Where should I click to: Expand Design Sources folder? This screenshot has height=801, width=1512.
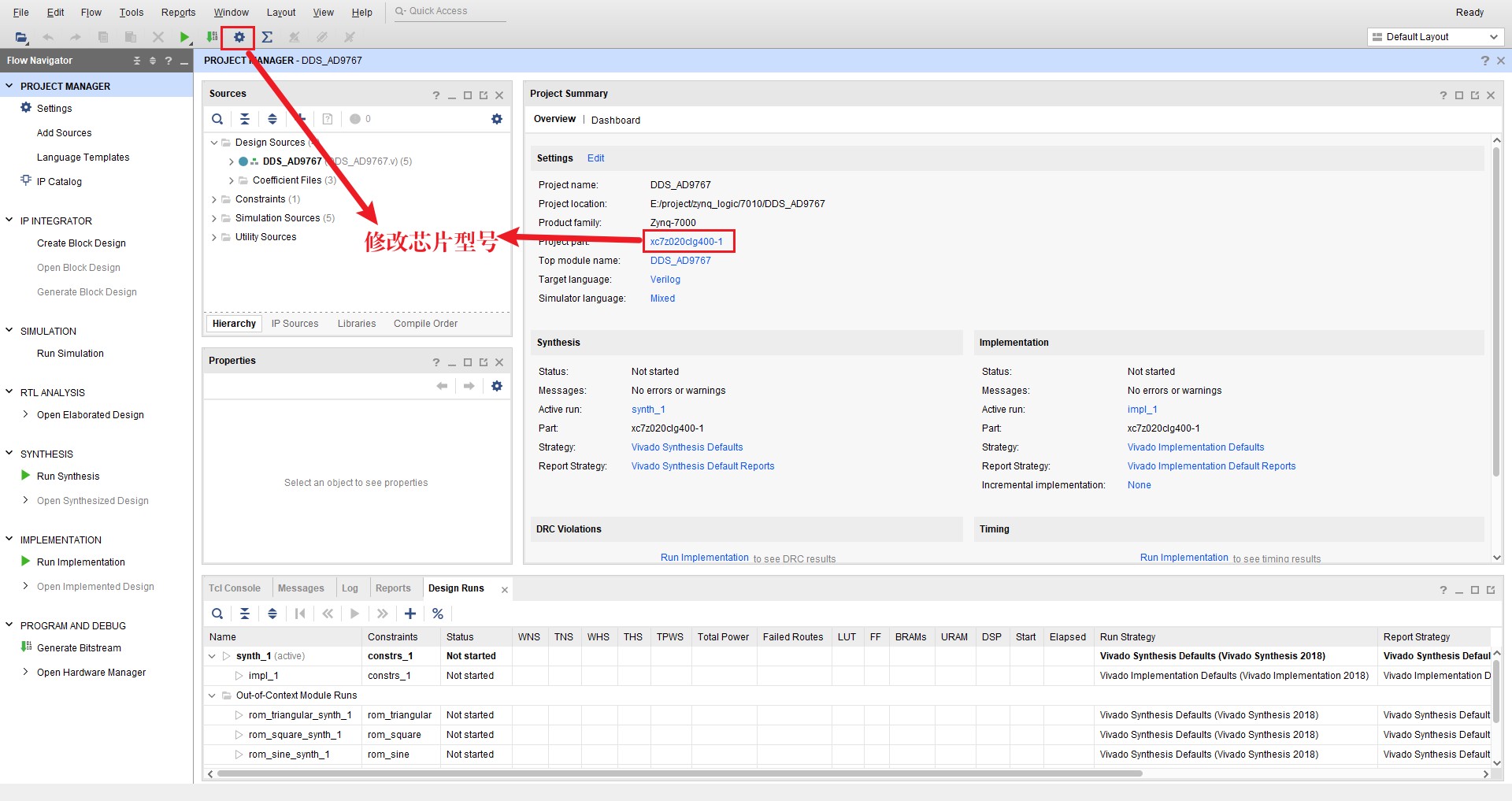(213, 143)
